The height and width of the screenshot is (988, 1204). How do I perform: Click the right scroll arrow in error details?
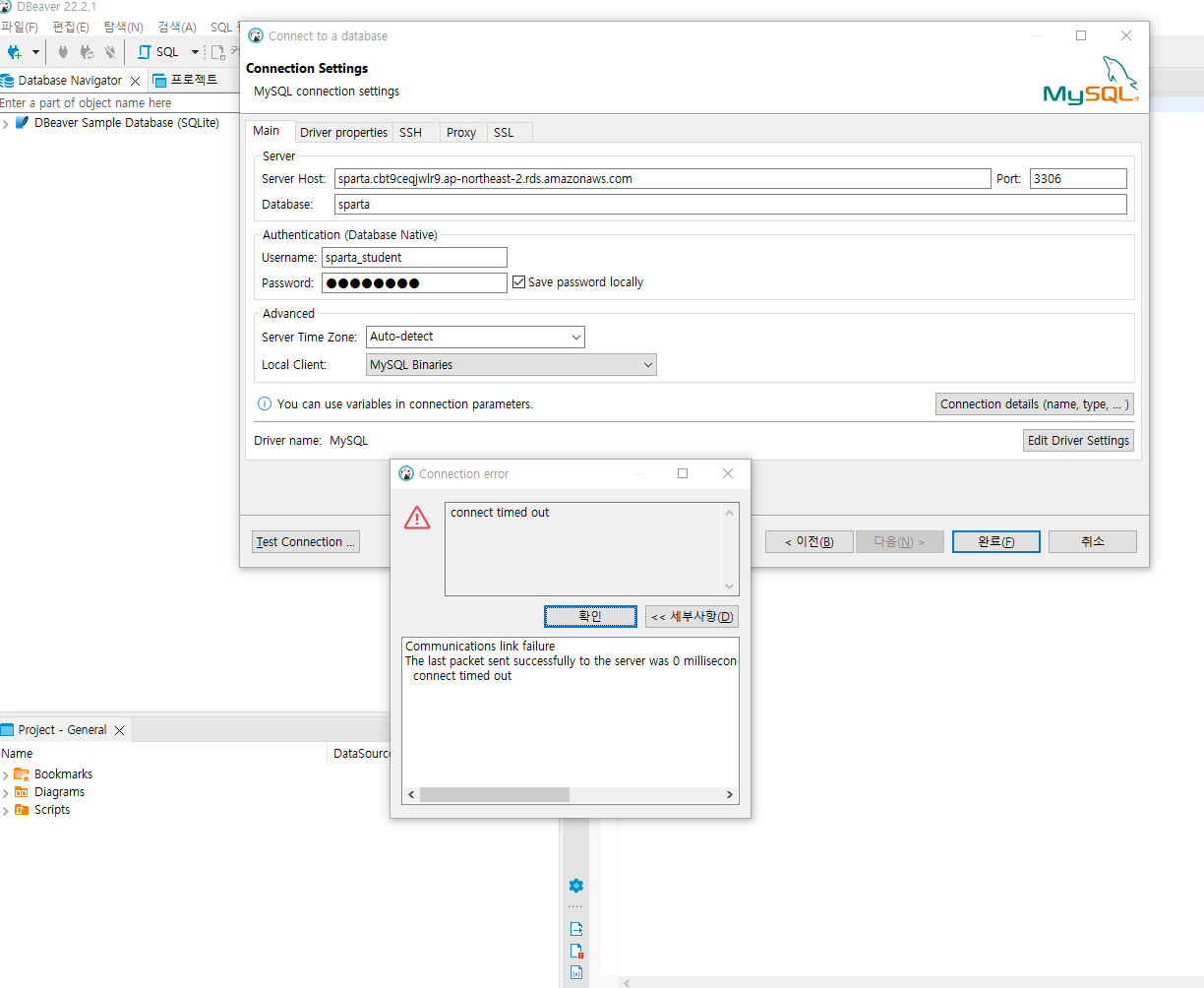[x=730, y=795]
